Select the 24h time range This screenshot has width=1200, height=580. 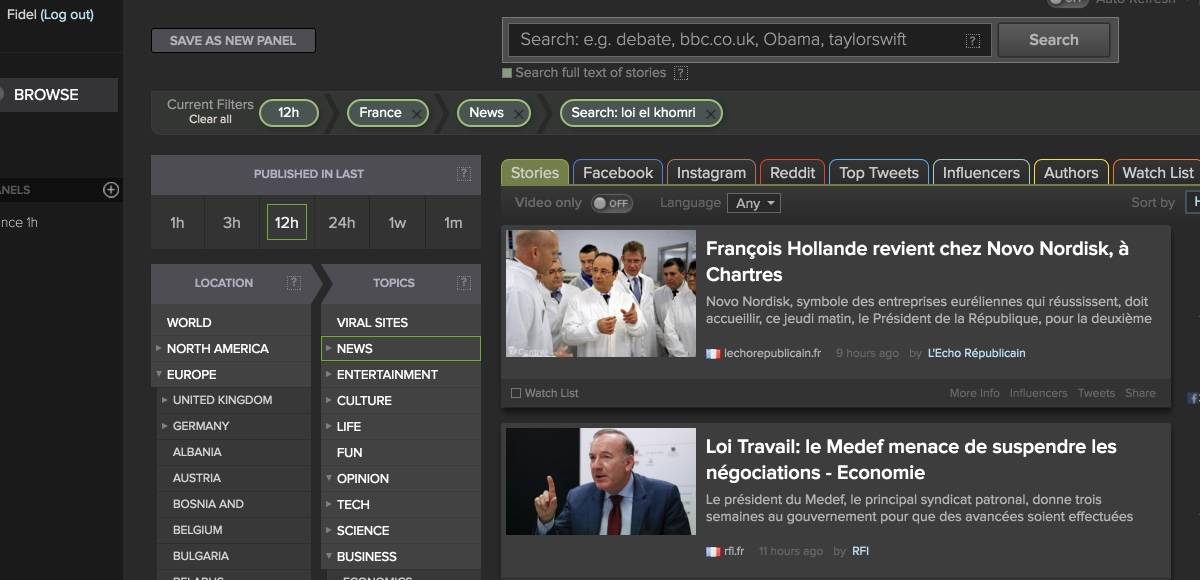[342, 222]
